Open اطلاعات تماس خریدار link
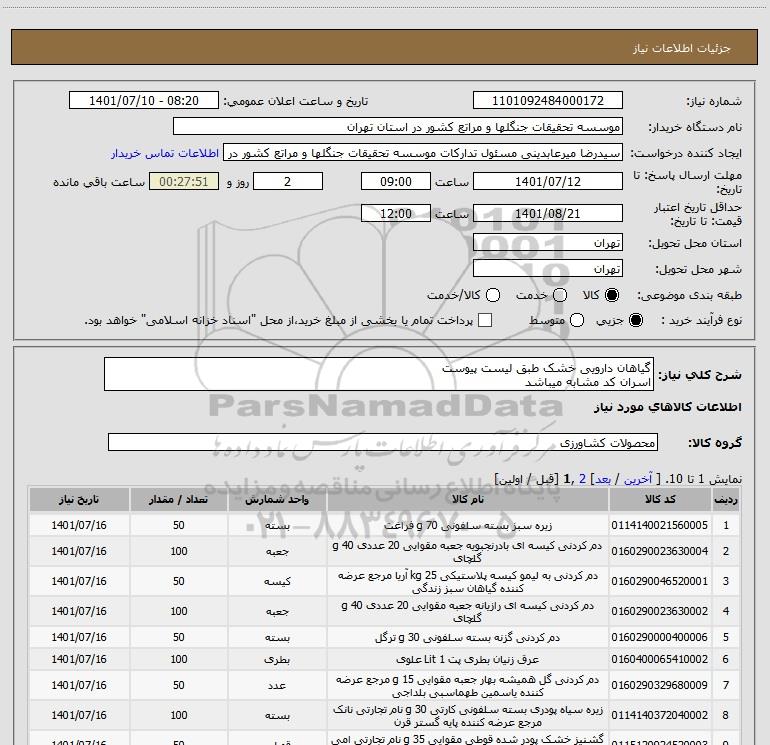770x745 pixels. [x=165, y=153]
